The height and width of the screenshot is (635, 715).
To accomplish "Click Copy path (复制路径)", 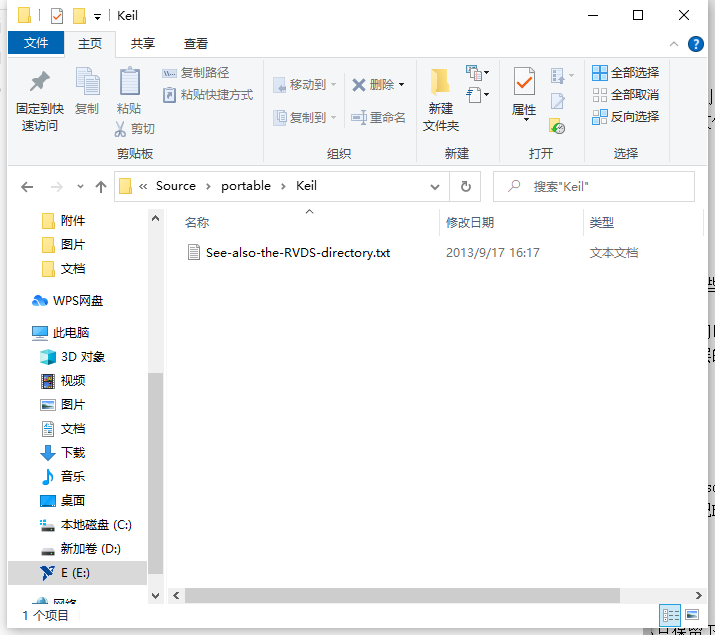I will tap(195, 73).
